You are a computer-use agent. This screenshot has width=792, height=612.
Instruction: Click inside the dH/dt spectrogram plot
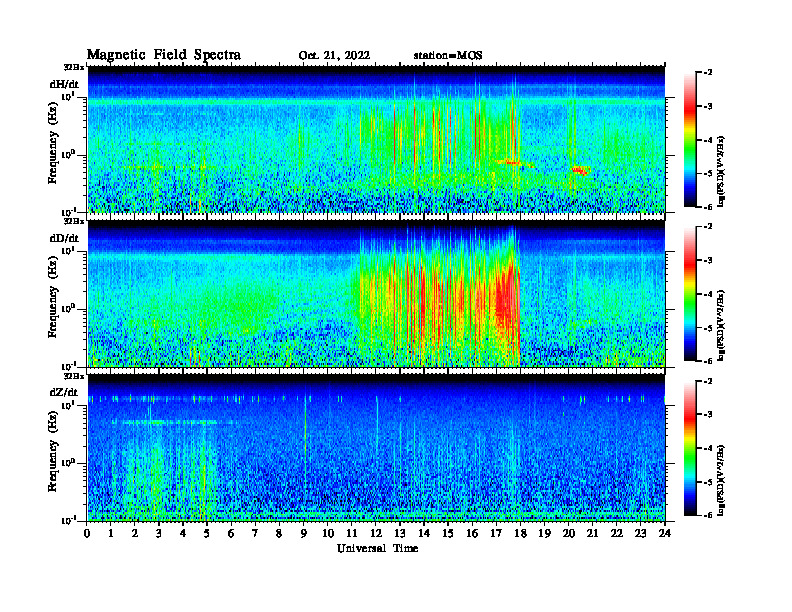376,139
